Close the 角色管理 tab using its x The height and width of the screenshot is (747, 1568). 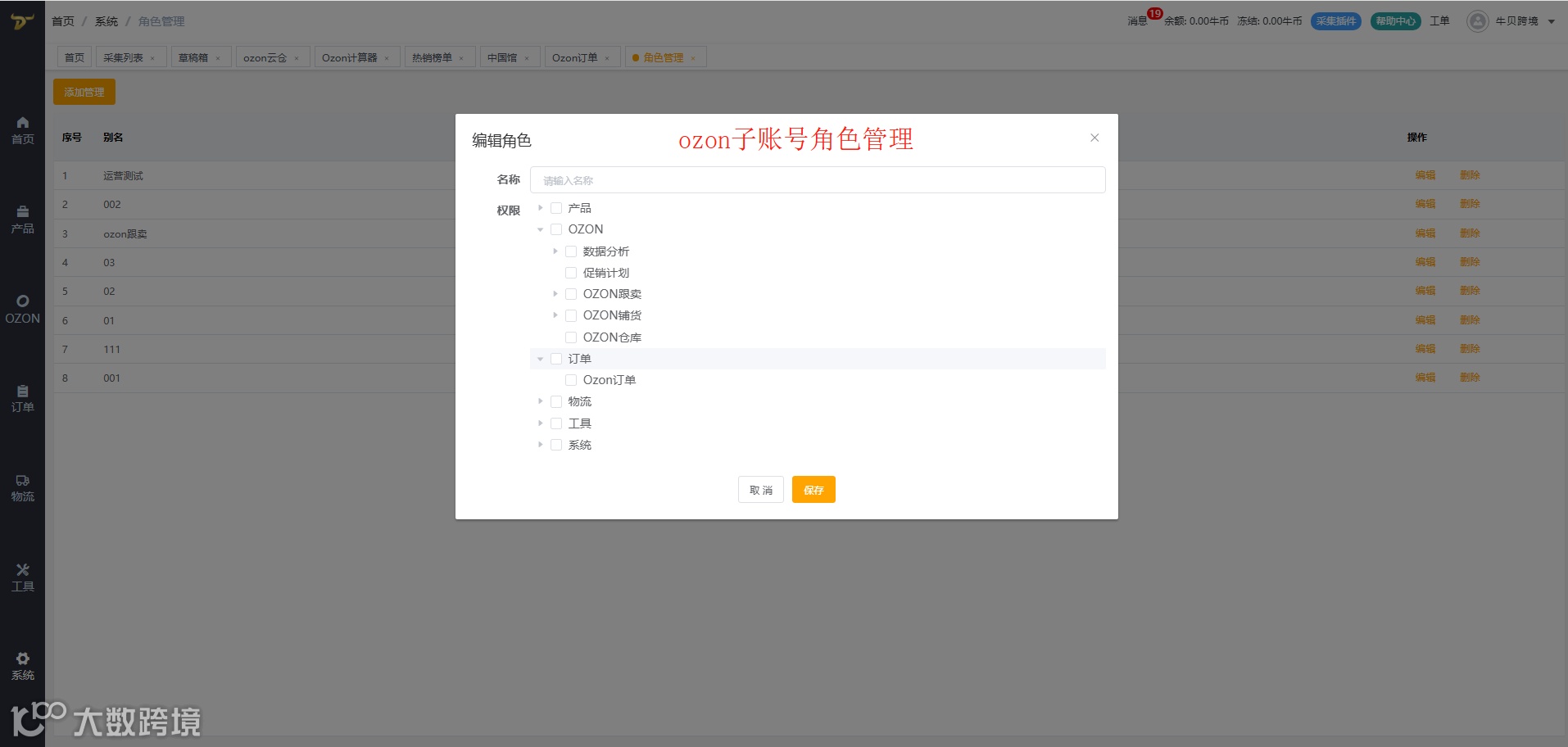coord(693,58)
